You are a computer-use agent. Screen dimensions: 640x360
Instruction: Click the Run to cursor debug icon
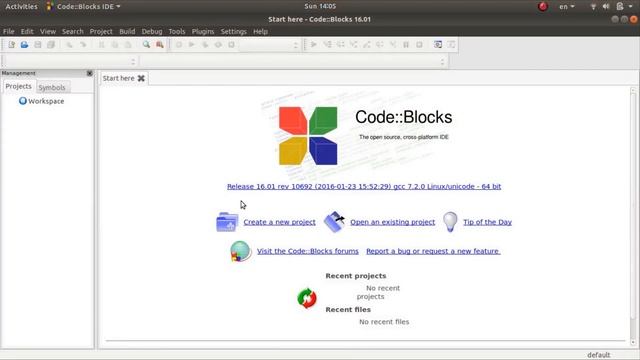pyautogui.click(x=327, y=44)
